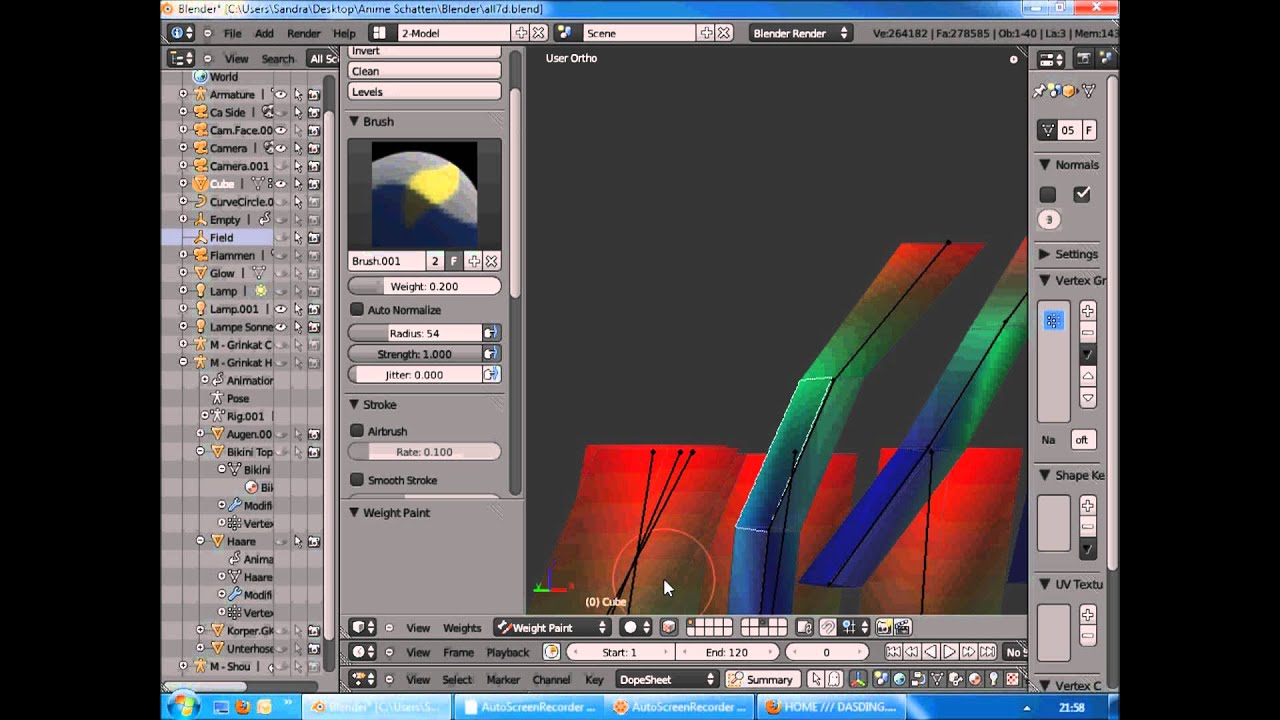This screenshot has width=1280, height=720.
Task: Add a shape key with plus
Action: 1088,506
